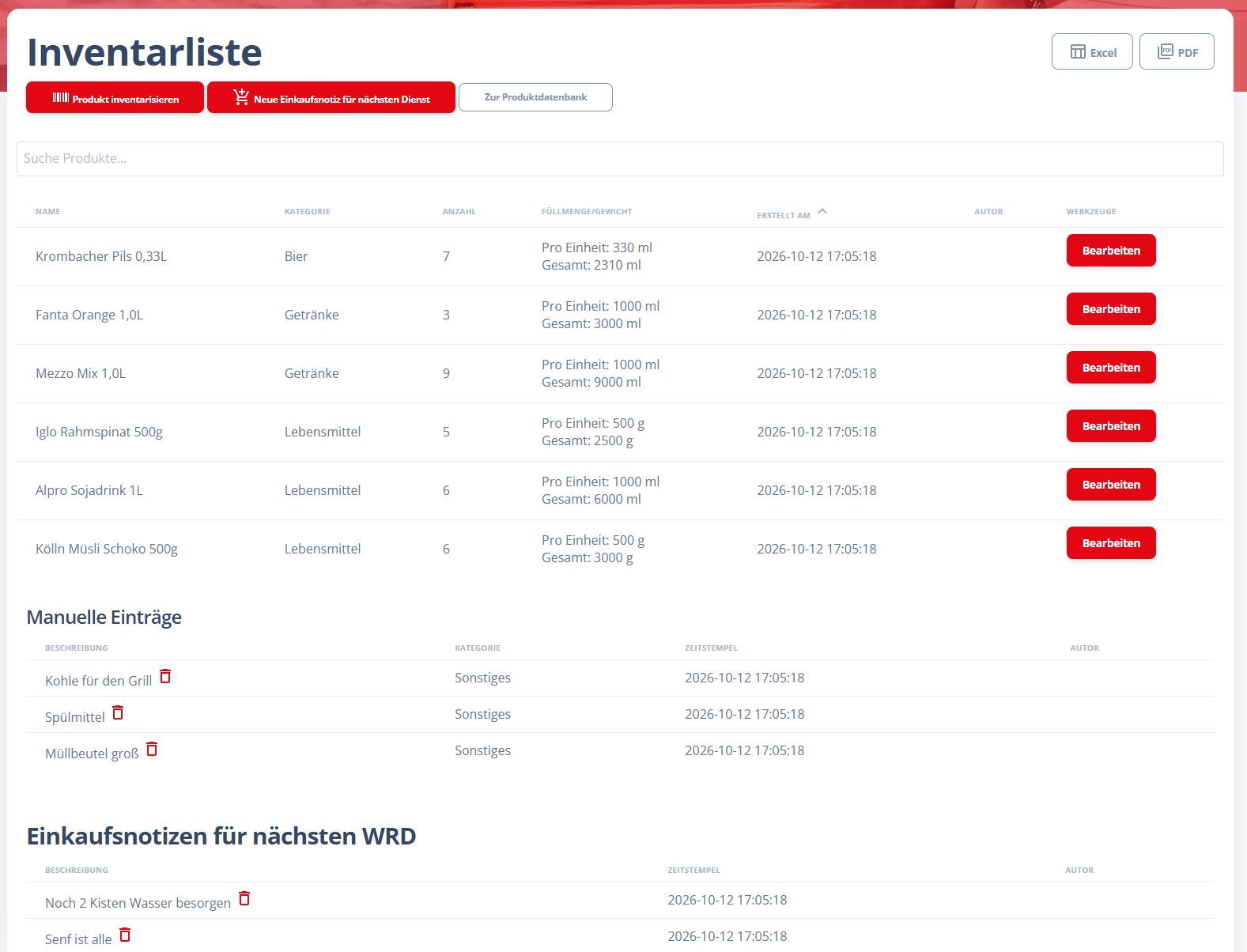Click 'Produkt inventarisieren' button
Image resolution: width=1247 pixels, height=952 pixels.
pos(115,98)
